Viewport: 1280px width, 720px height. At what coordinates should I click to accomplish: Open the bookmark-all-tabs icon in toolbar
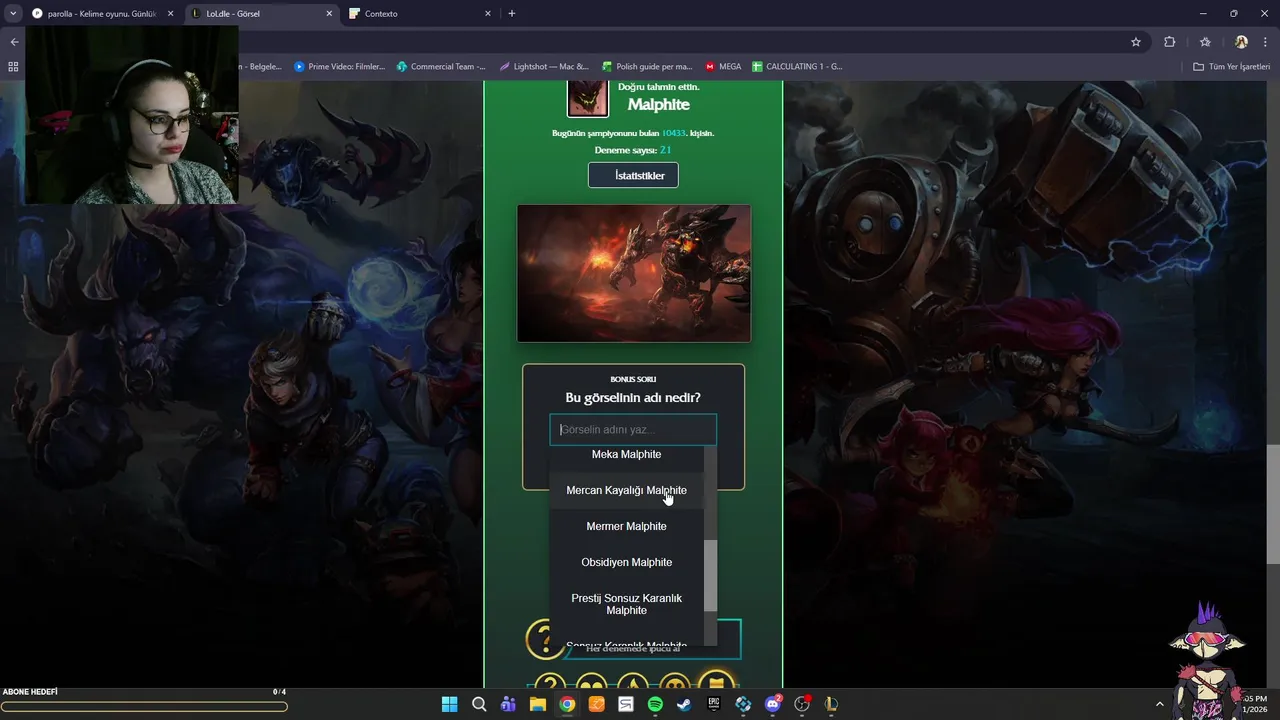(1205, 42)
